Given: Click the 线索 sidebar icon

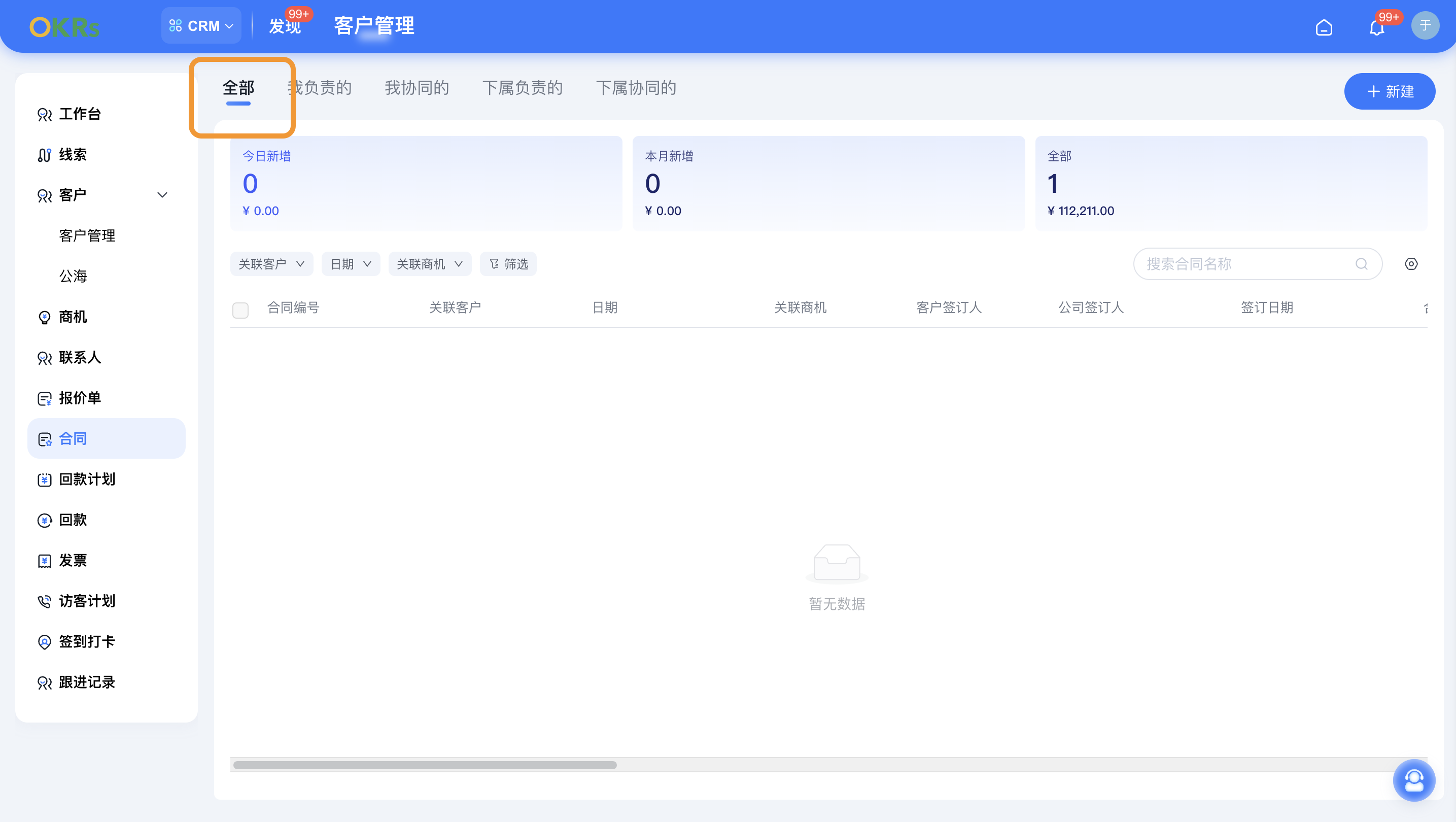Looking at the screenshot, I should click(x=44, y=155).
